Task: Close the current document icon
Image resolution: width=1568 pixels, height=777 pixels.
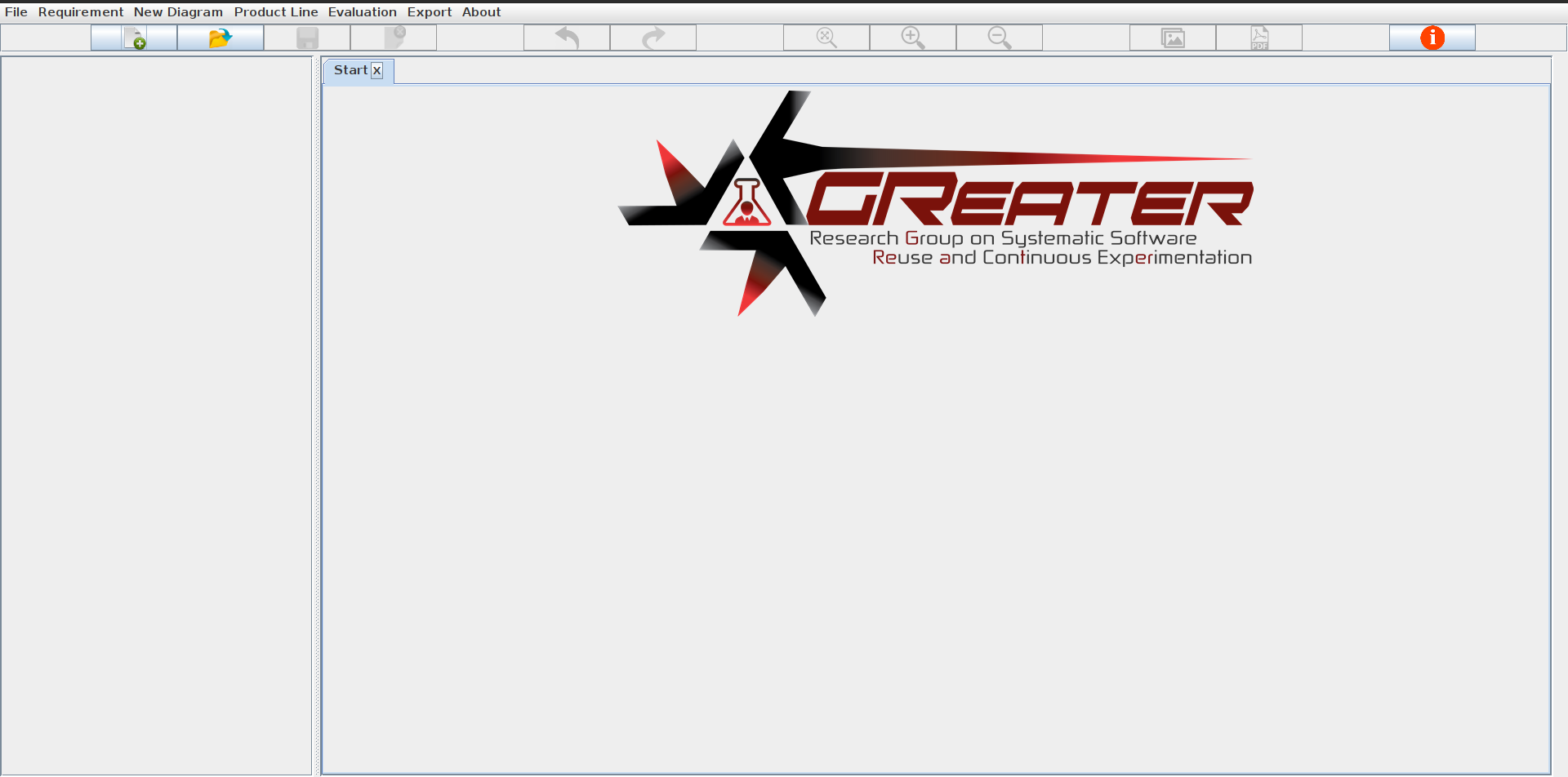Action: pos(393,37)
